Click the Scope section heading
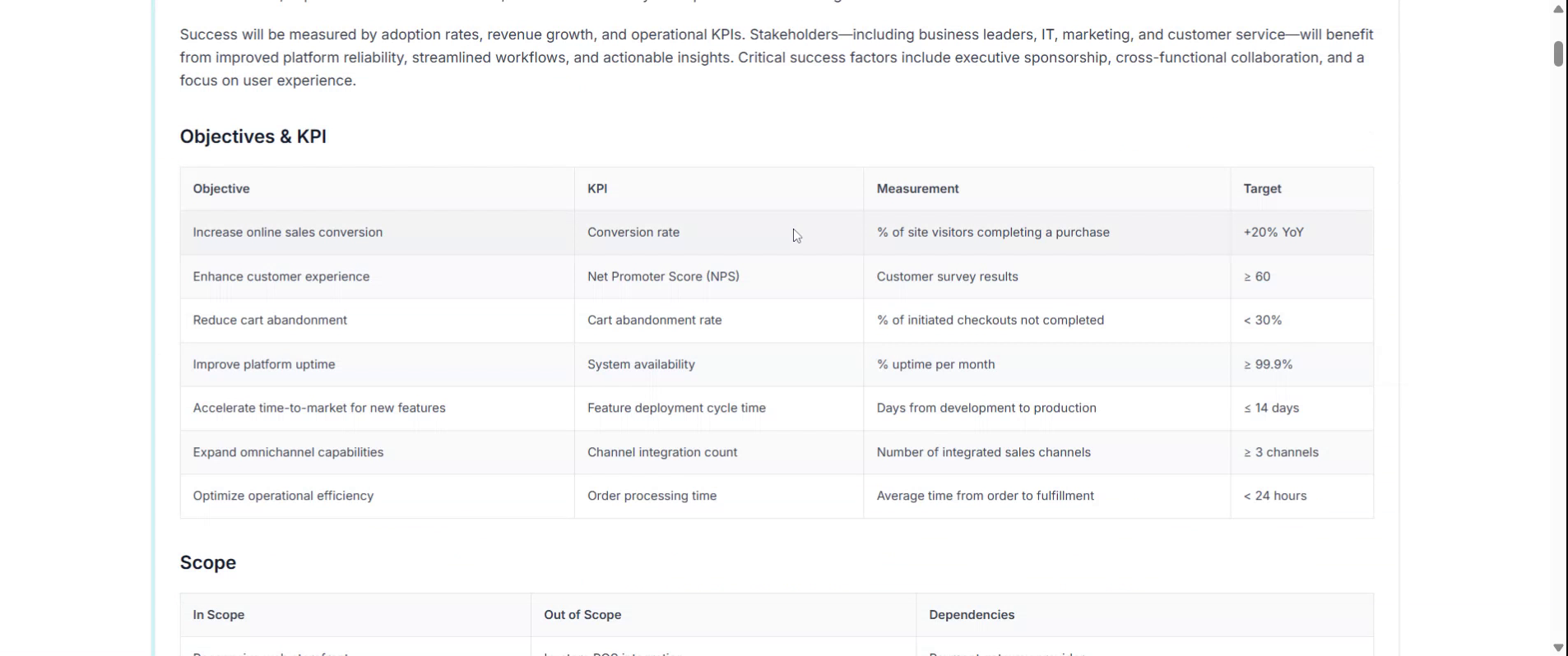The width and height of the screenshot is (1568, 656). [x=207, y=562]
